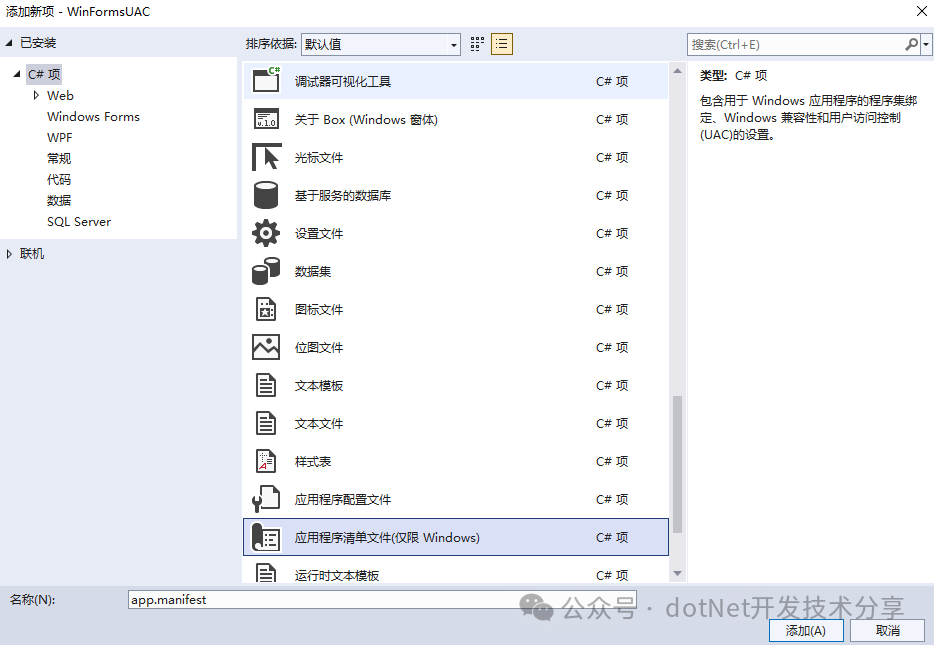
Task: Choose the cursor file icon
Action: [x=266, y=157]
